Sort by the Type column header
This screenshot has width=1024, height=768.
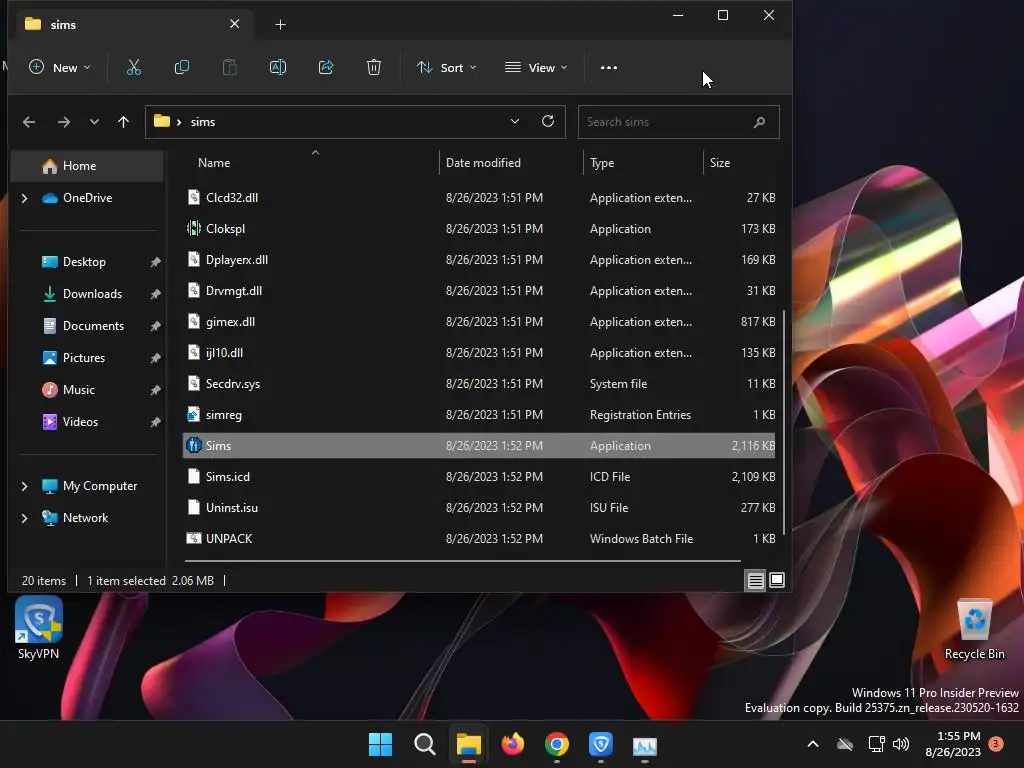pyautogui.click(x=643, y=163)
